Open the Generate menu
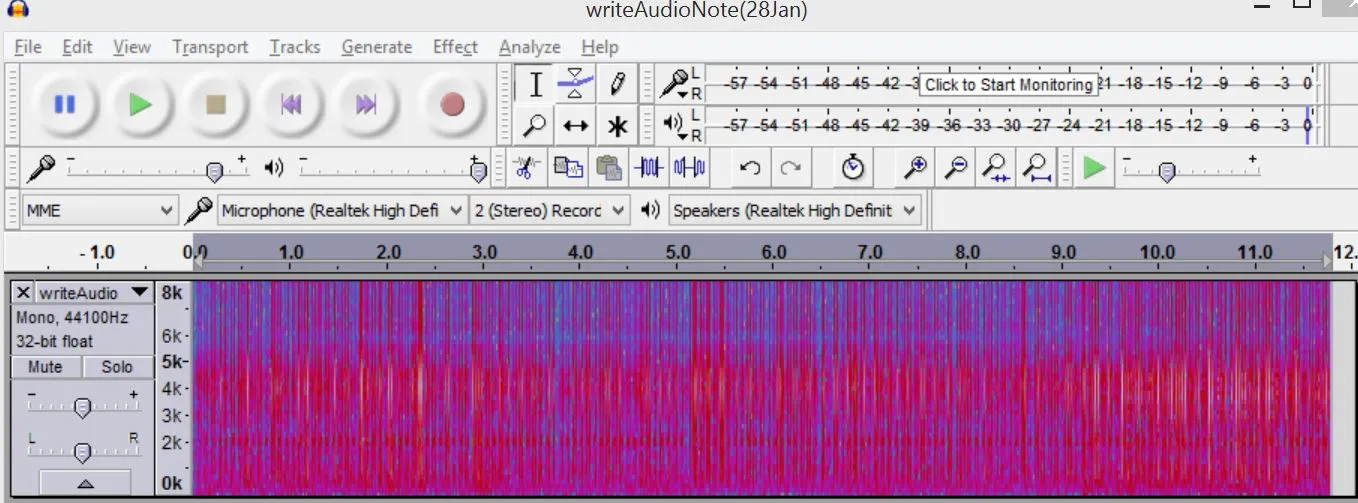 pyautogui.click(x=376, y=47)
